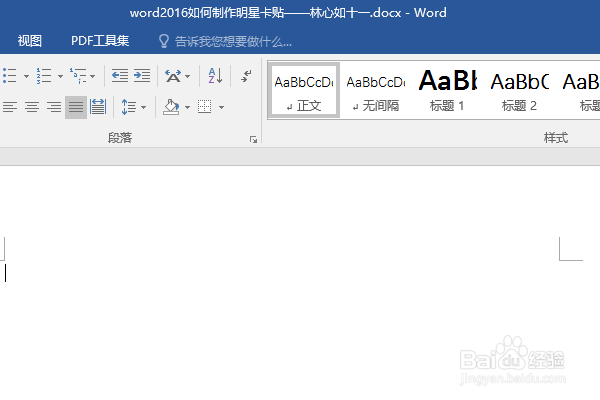The height and width of the screenshot is (400, 600).
Task: Toggle justify alignment
Action: point(76,107)
